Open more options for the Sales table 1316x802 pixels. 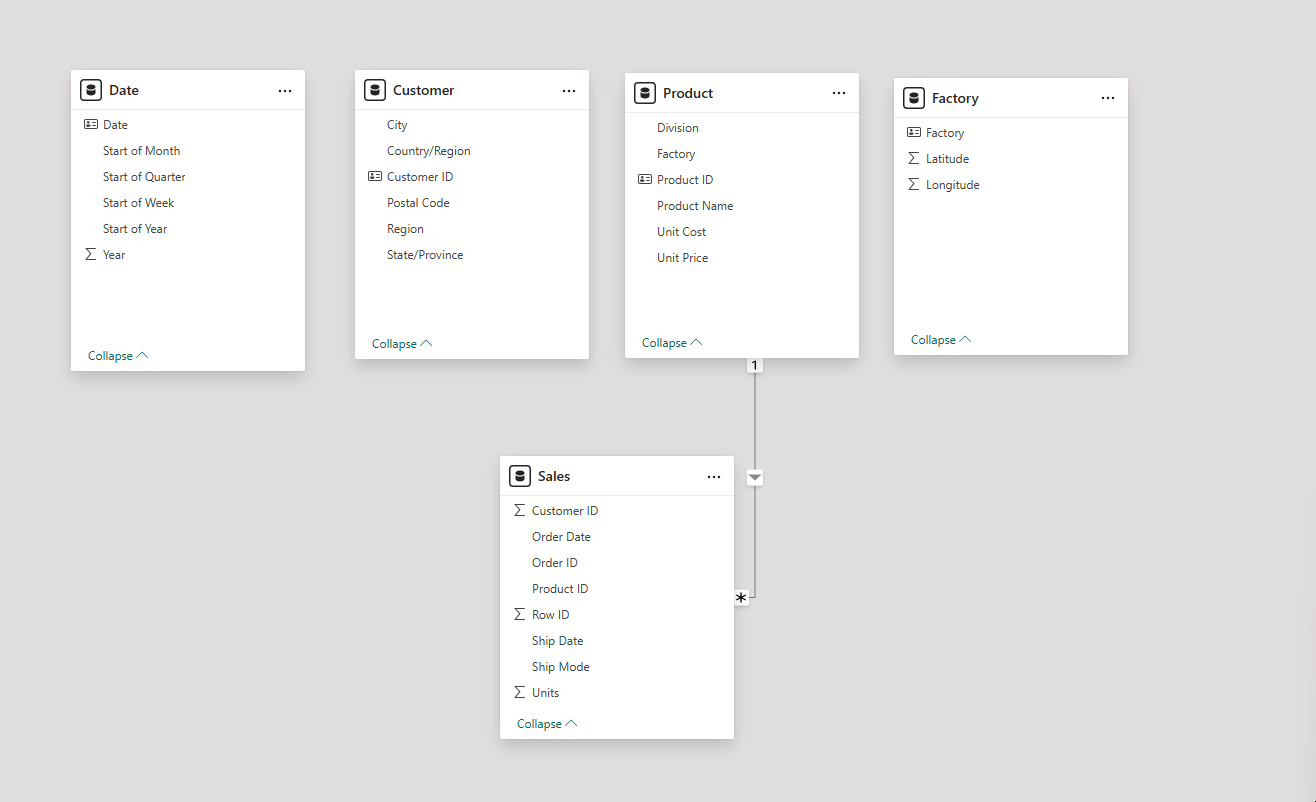(714, 477)
